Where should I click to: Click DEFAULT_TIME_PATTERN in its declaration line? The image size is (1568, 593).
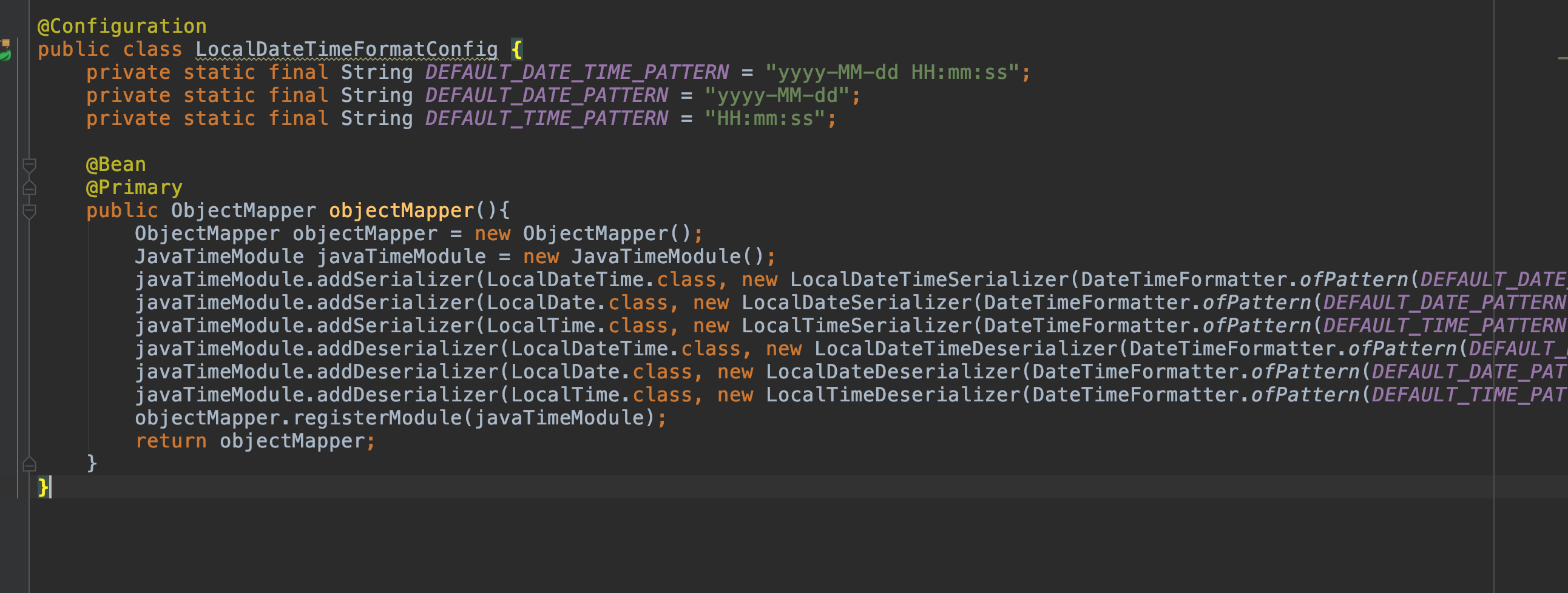point(546,118)
